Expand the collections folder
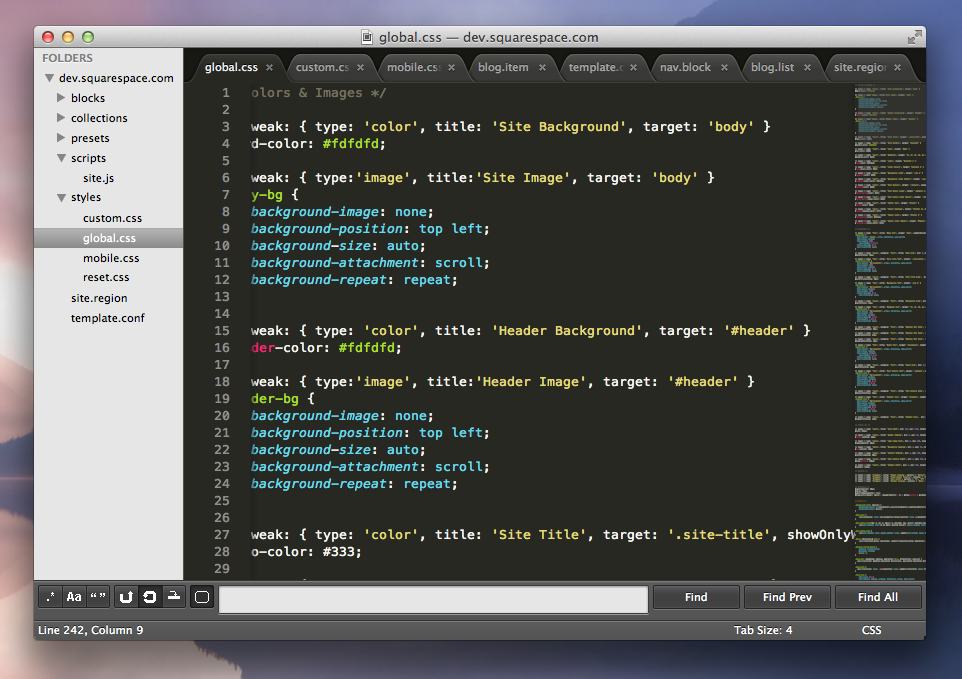This screenshot has height=679, width=962. point(61,117)
